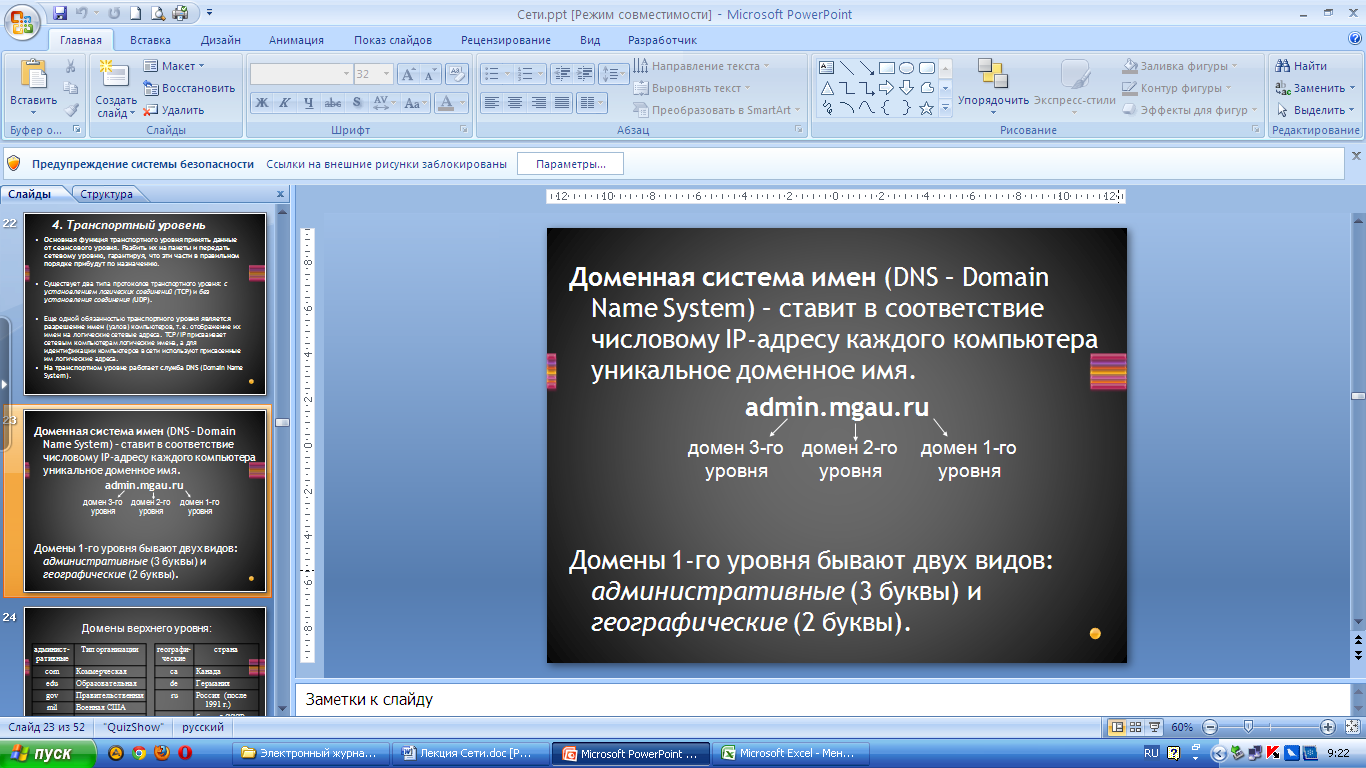Screen dimensions: 1366x768
Task: Open the Вставка ribbon tab
Action: click(x=150, y=40)
